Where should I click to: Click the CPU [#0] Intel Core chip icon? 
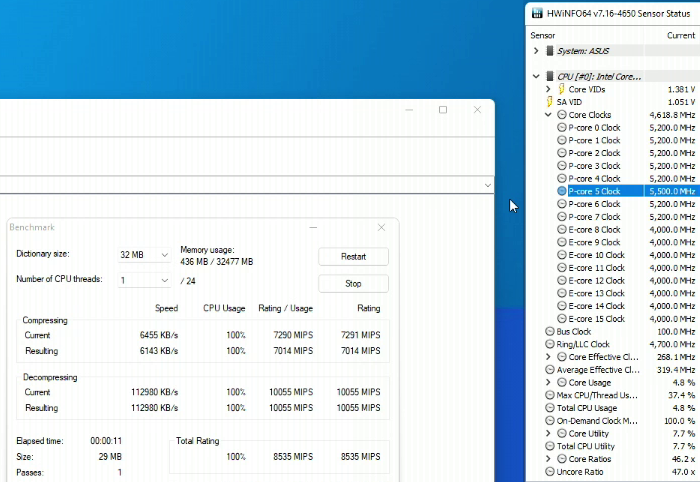click(549, 76)
